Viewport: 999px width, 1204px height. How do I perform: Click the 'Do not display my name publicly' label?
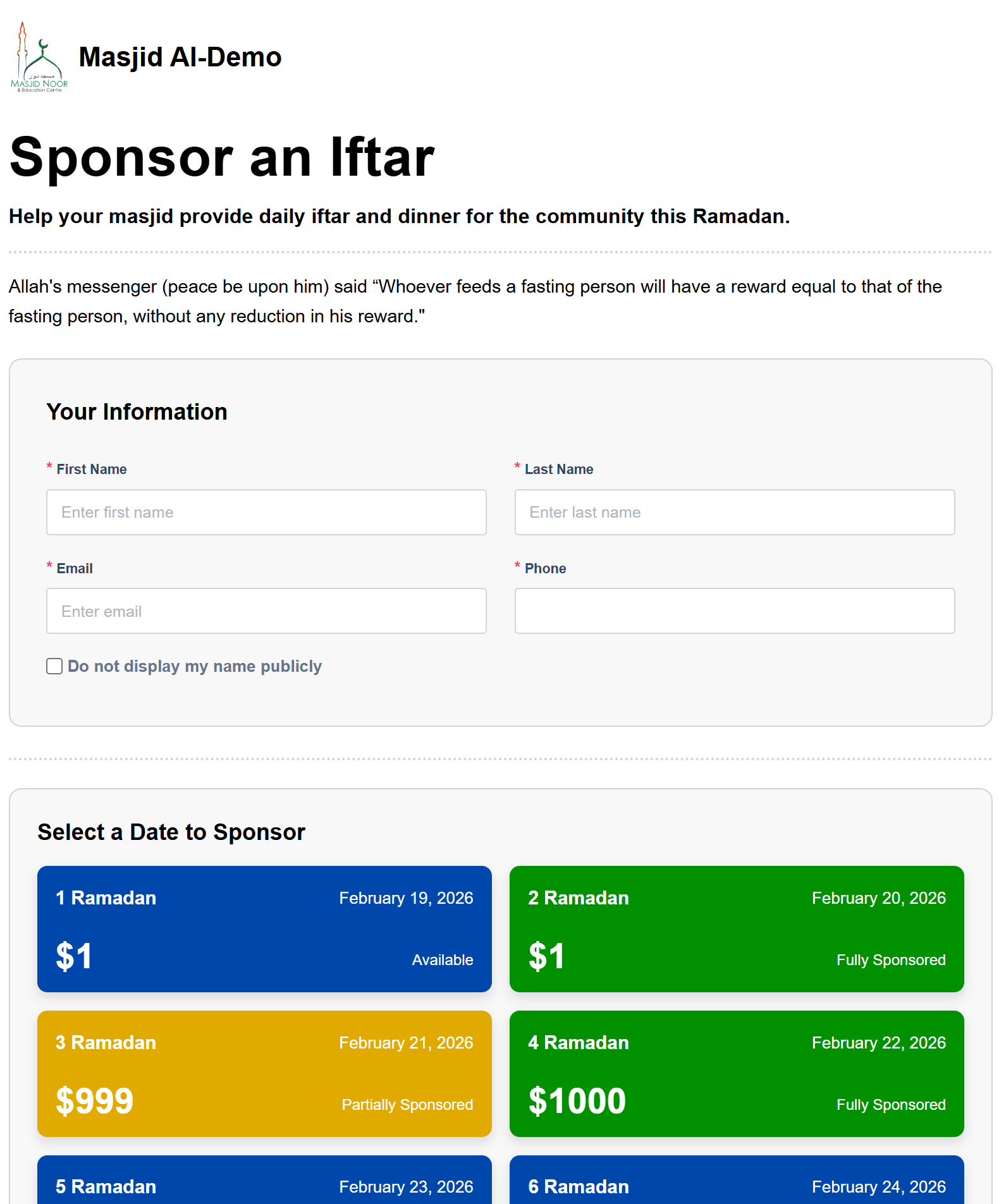pos(195,666)
